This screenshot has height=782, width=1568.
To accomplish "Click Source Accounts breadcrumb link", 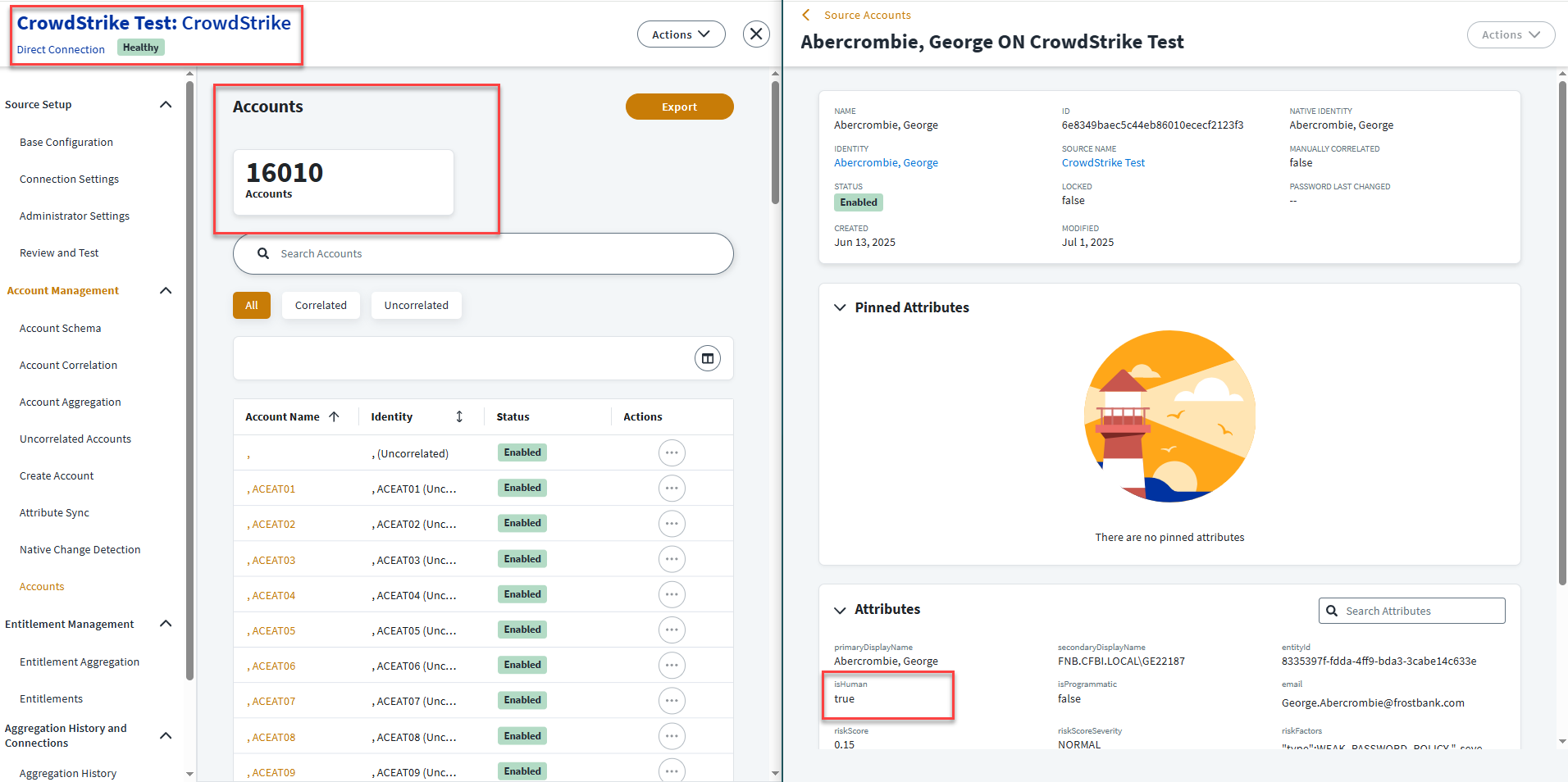I will pyautogui.click(x=868, y=15).
